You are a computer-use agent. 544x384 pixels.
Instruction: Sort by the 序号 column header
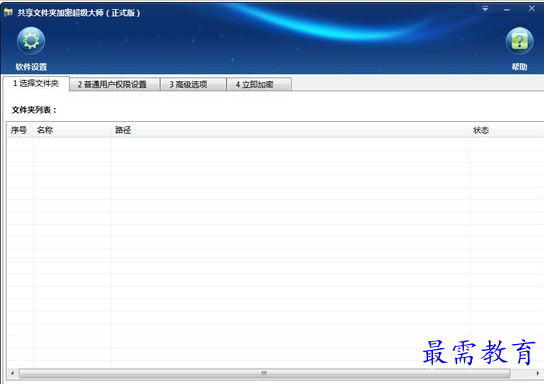click(x=20, y=130)
